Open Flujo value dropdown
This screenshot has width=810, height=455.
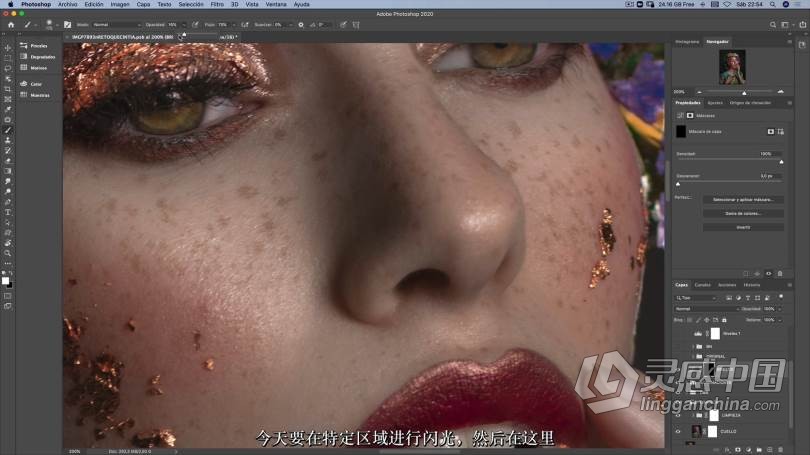[233, 24]
